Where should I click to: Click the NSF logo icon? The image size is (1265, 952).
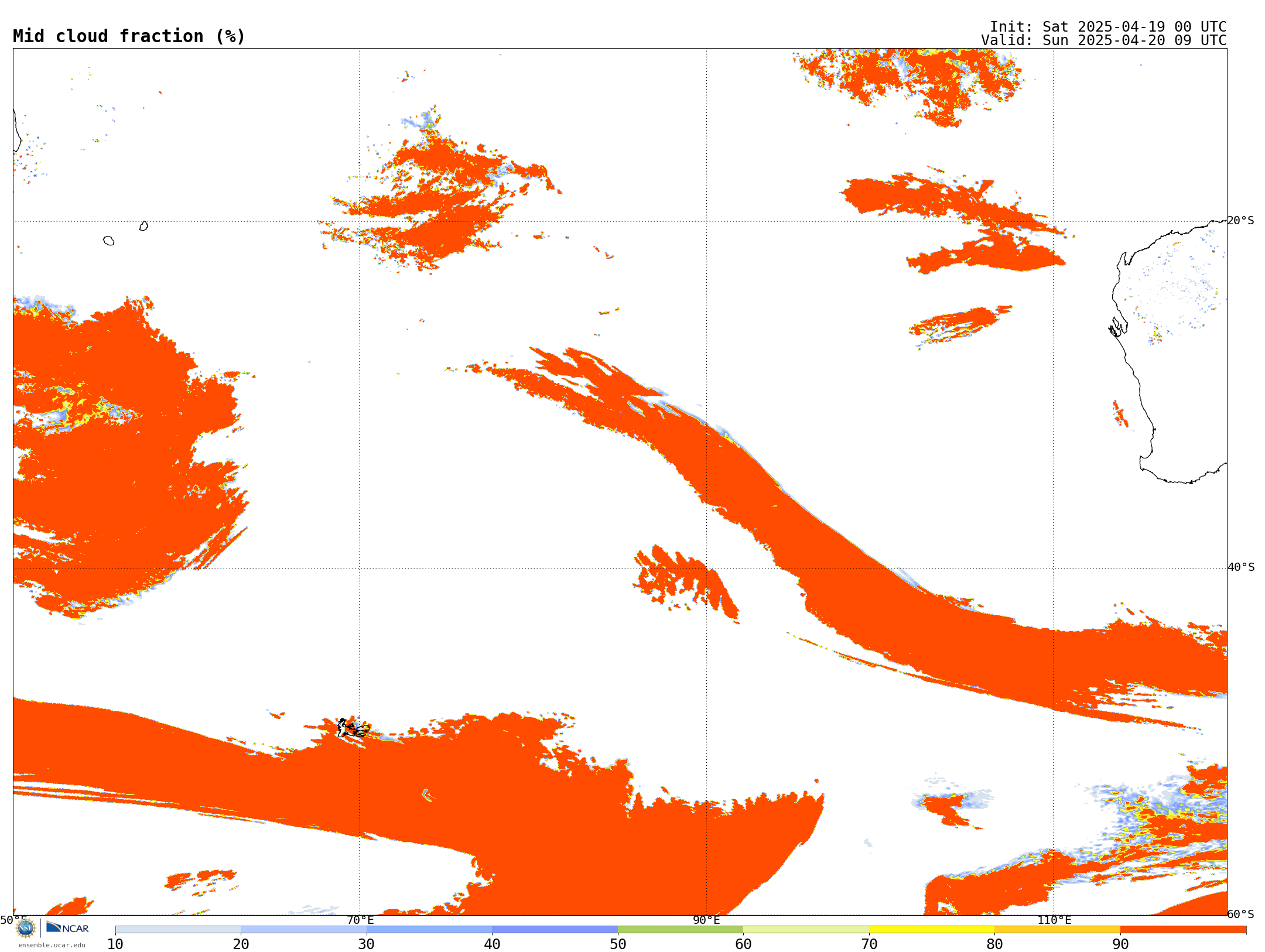tap(26, 928)
